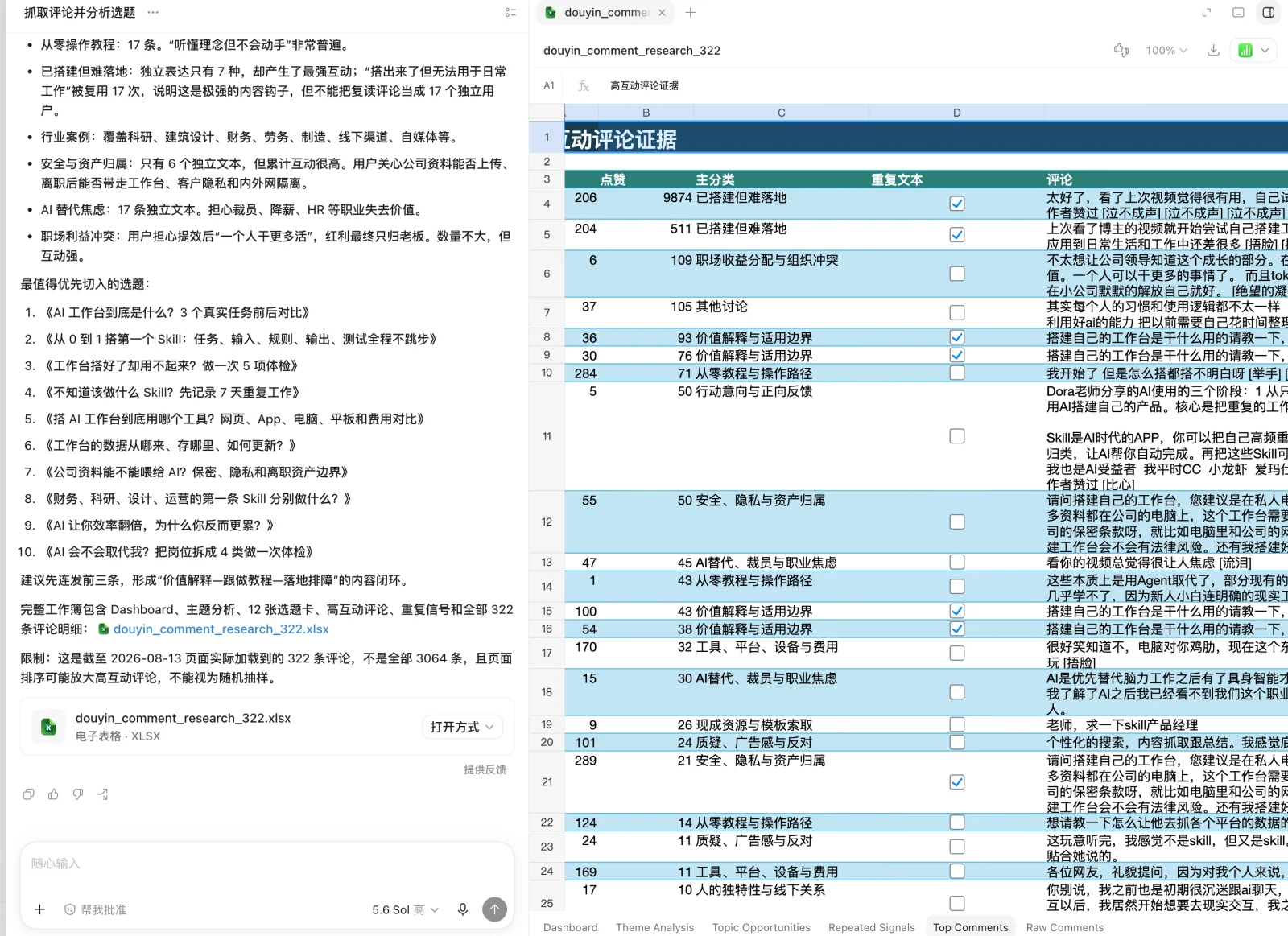Uncheck repeat-text checkbox in row 511
Image resolution: width=1288 pixels, height=936 pixels.
pyautogui.click(x=956, y=235)
